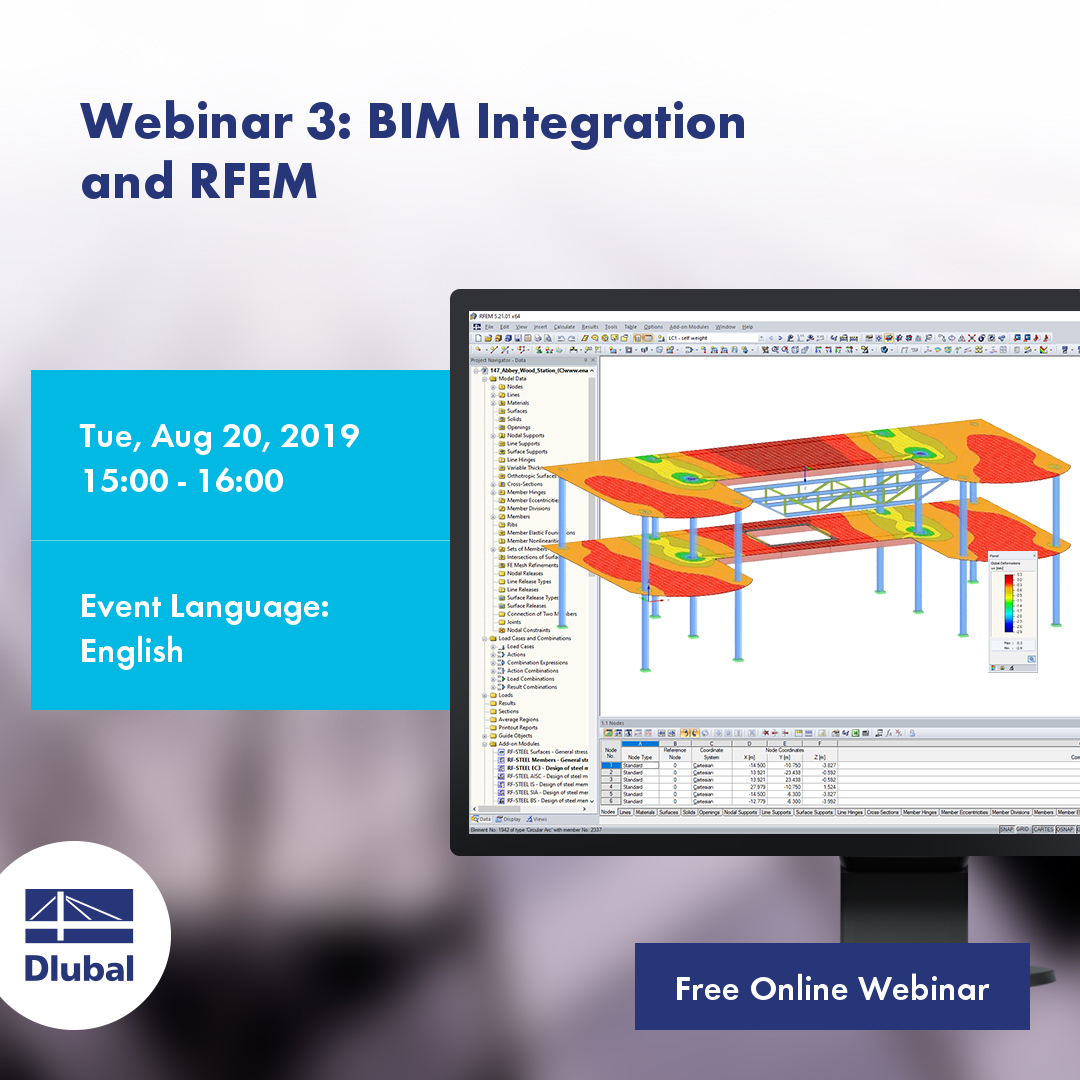Switch to the Materials table tab
The height and width of the screenshot is (1080, 1080).
(x=644, y=813)
